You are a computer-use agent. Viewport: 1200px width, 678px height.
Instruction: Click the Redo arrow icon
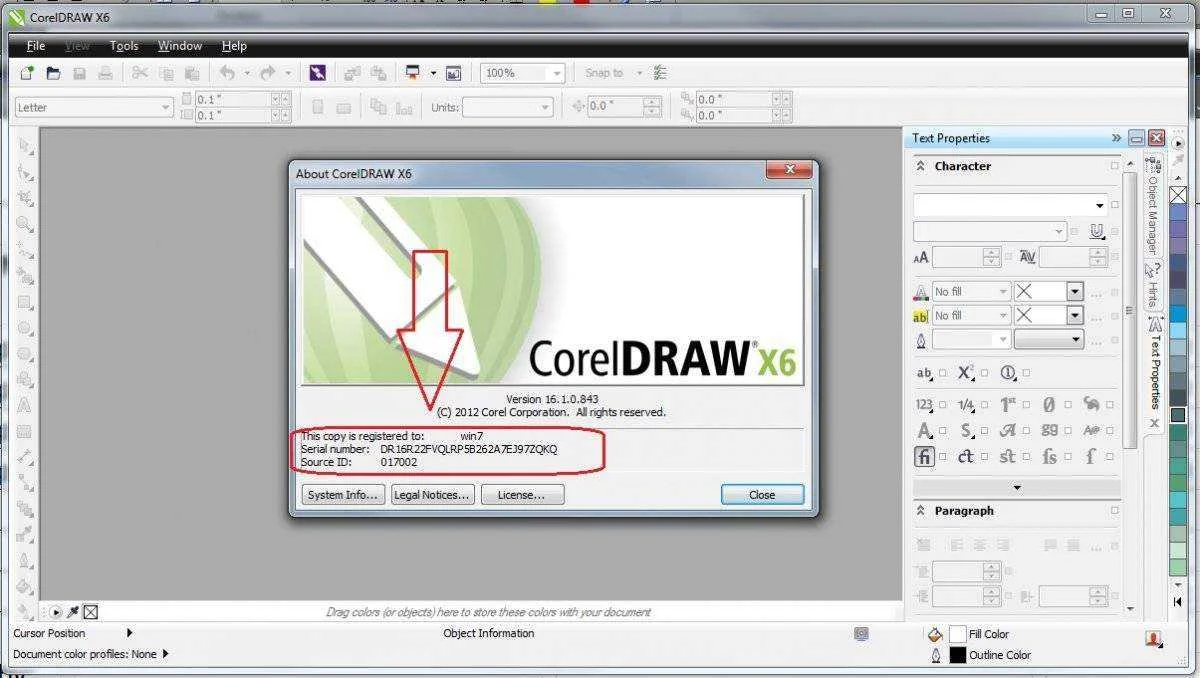pyautogui.click(x=268, y=73)
